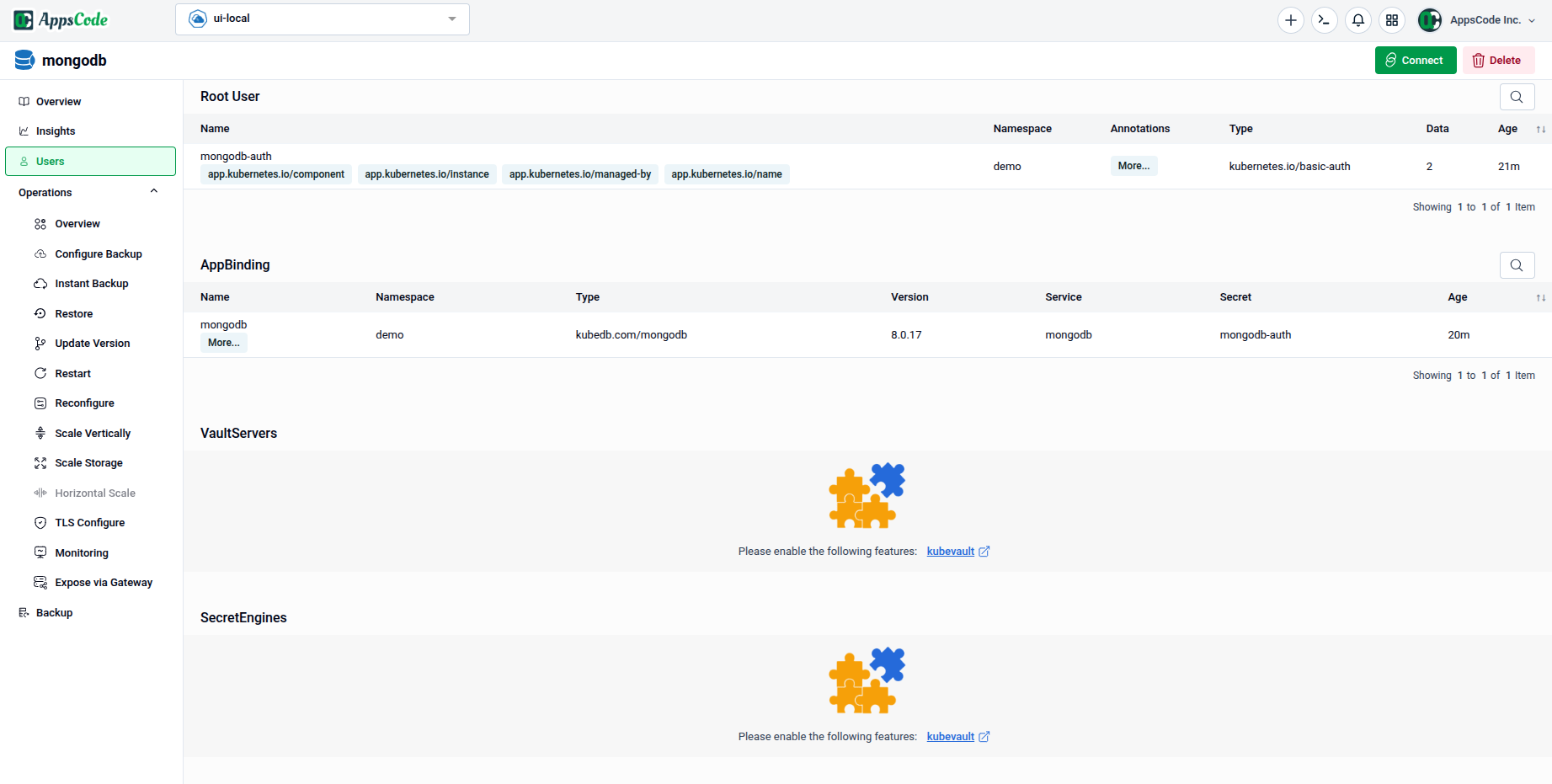
Task: Select the Scale Vertically operation icon
Action: 40,433
